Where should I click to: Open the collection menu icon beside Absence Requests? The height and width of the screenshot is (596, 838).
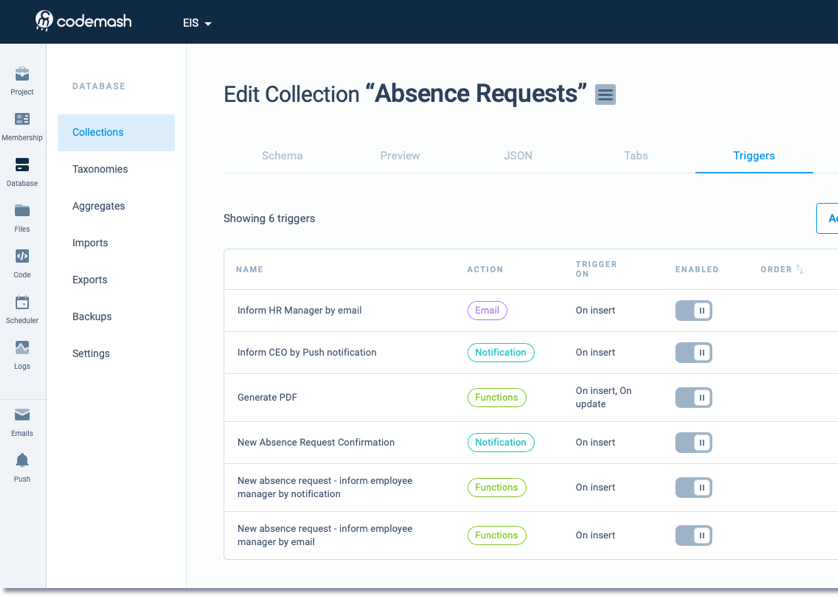(x=605, y=95)
